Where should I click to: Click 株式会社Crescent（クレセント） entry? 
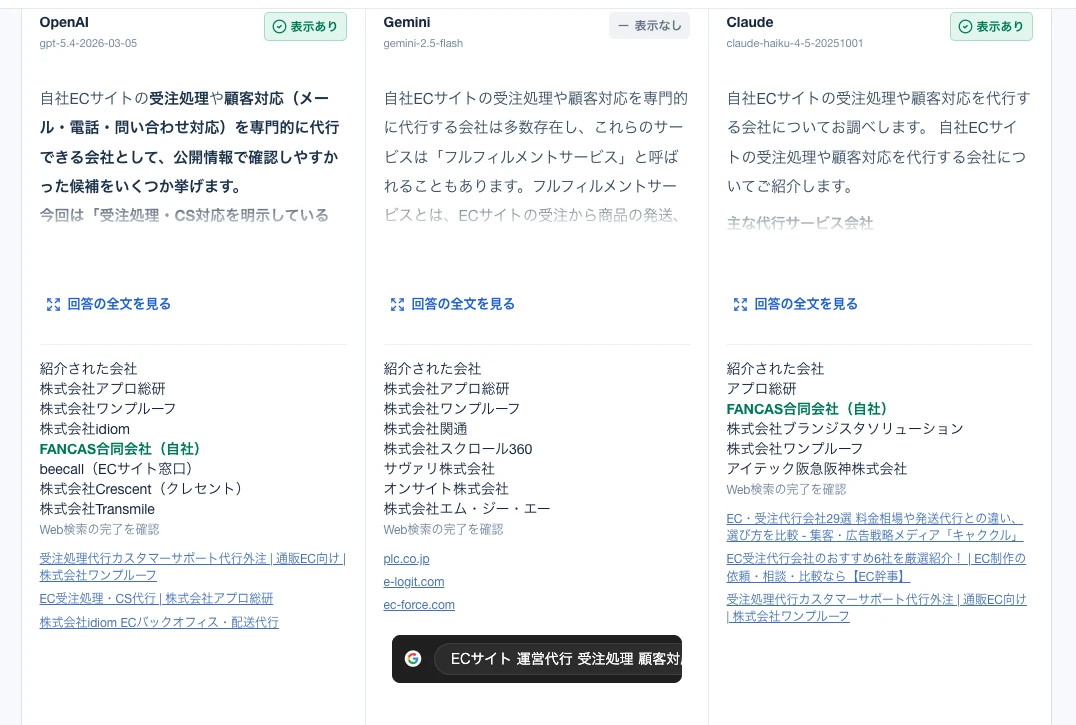point(141,489)
